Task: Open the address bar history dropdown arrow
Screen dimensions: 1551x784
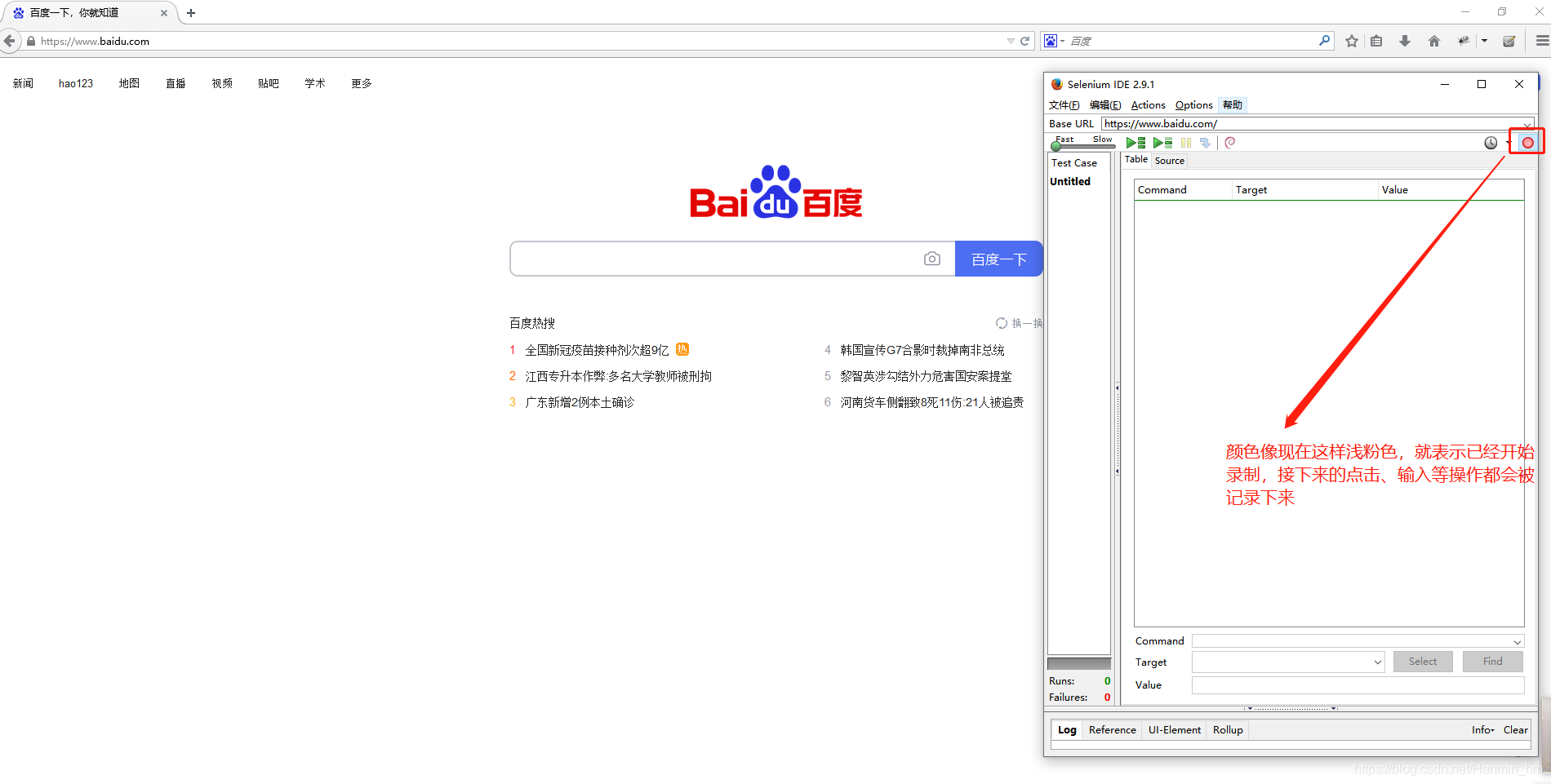Action: point(1011,41)
